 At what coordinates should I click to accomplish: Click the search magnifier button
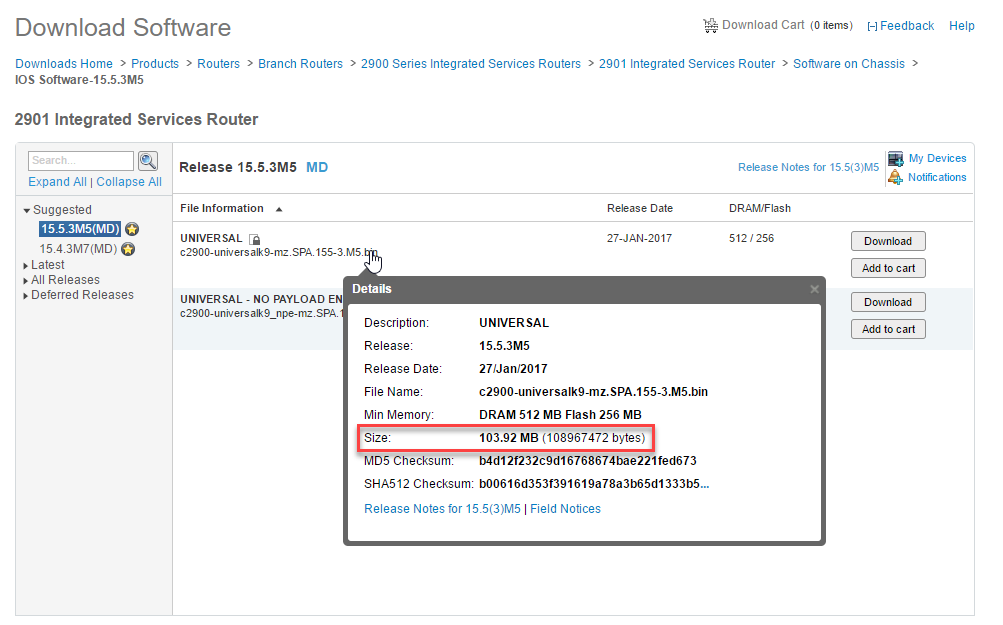[148, 161]
